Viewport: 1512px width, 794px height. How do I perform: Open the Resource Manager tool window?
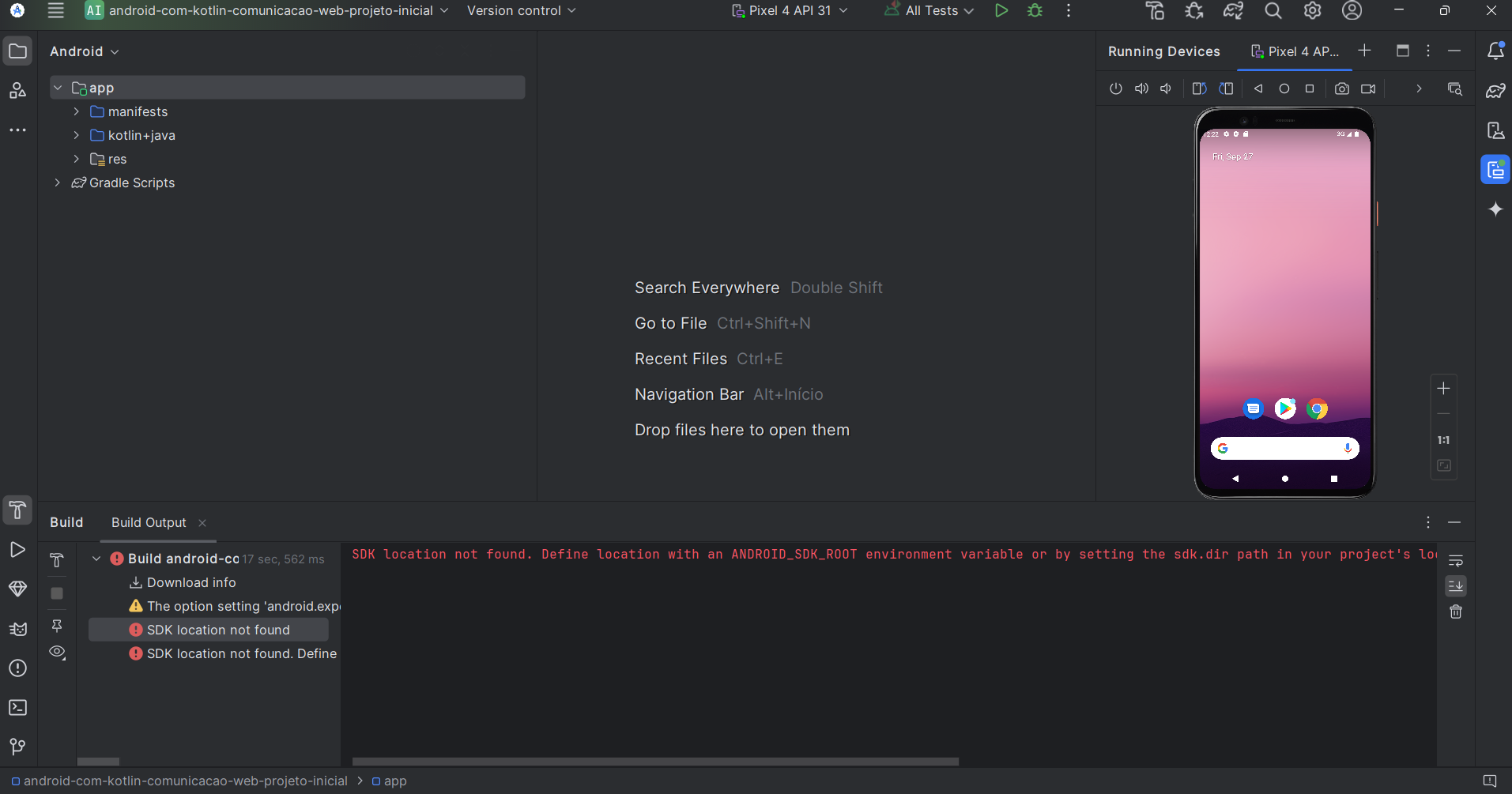[17, 90]
